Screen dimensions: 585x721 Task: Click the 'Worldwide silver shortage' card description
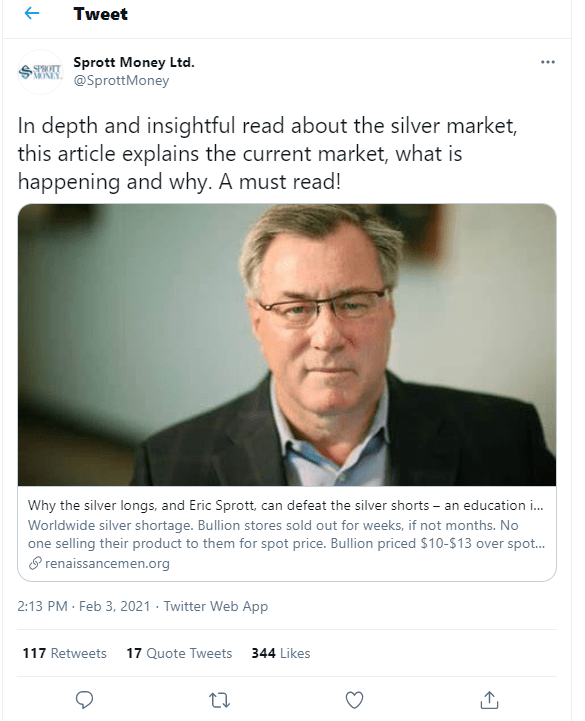click(286, 534)
